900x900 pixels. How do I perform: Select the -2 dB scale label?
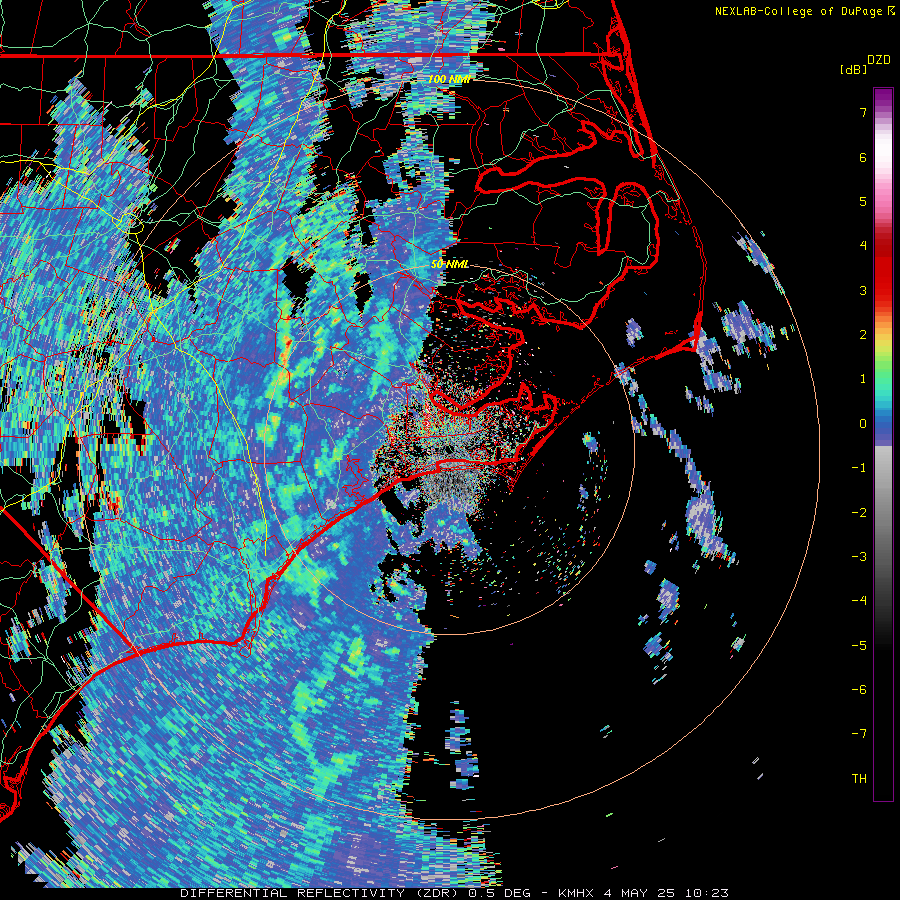tap(859, 513)
